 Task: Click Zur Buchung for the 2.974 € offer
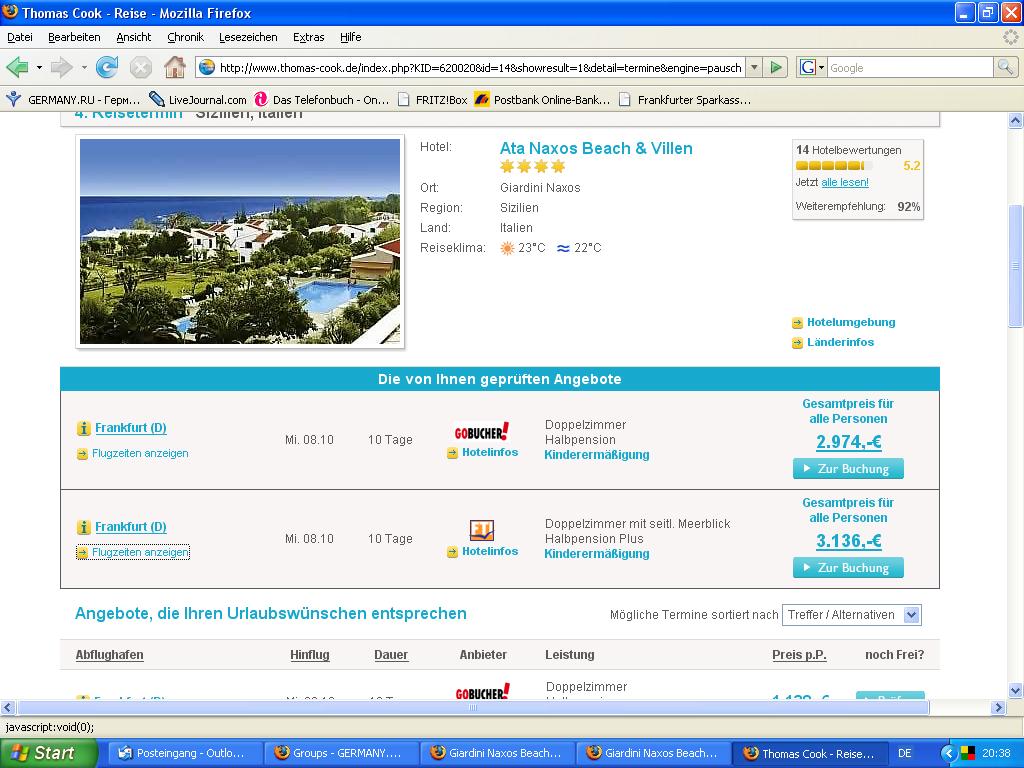[x=848, y=469]
